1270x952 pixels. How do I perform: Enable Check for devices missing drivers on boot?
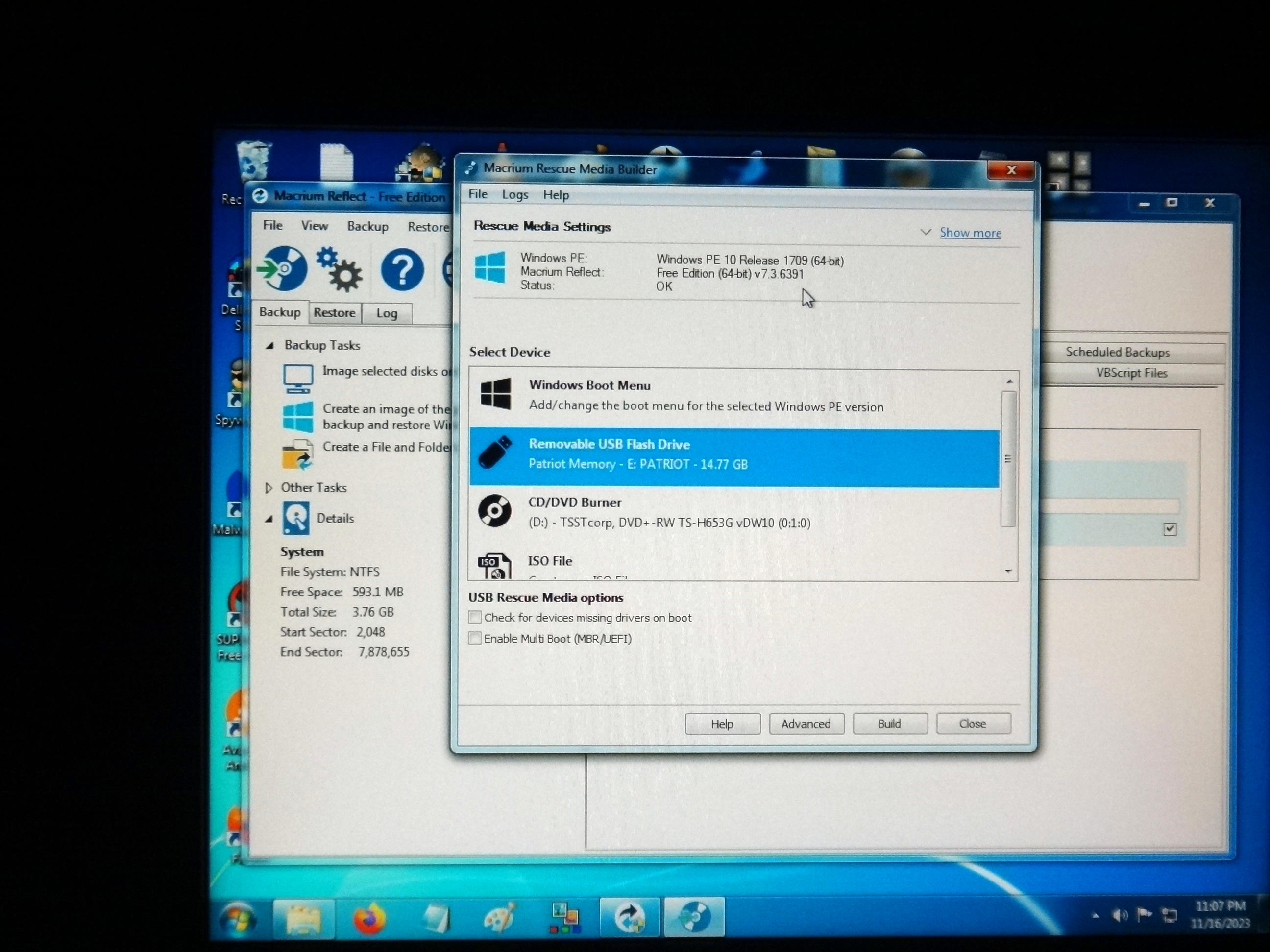coord(475,618)
